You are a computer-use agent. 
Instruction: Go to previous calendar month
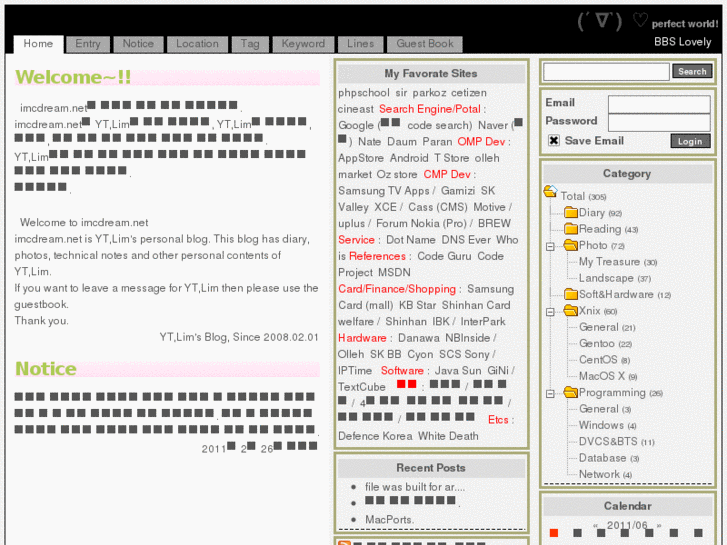click(x=596, y=526)
